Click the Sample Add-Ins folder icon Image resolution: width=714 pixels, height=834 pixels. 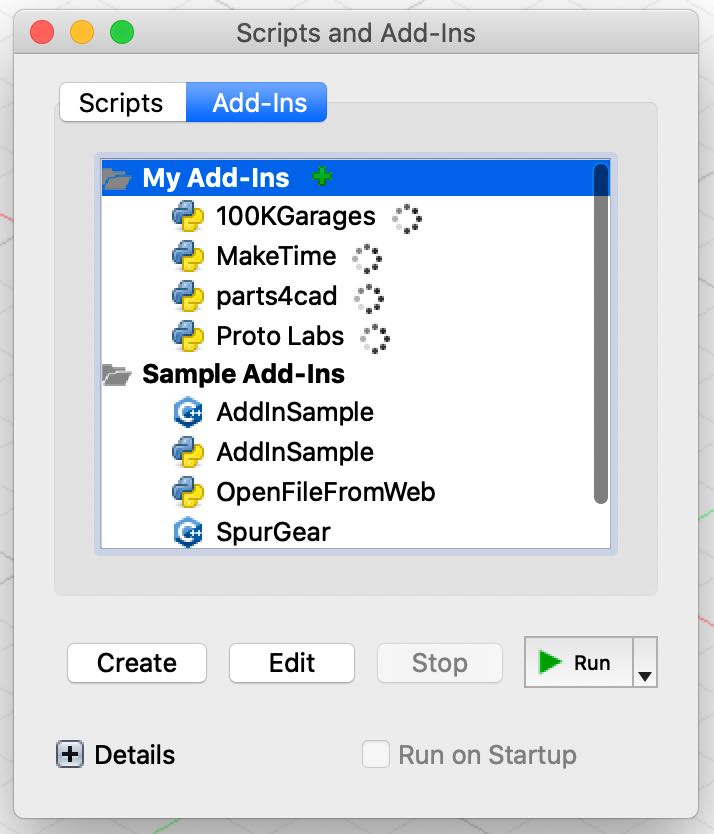click(117, 374)
